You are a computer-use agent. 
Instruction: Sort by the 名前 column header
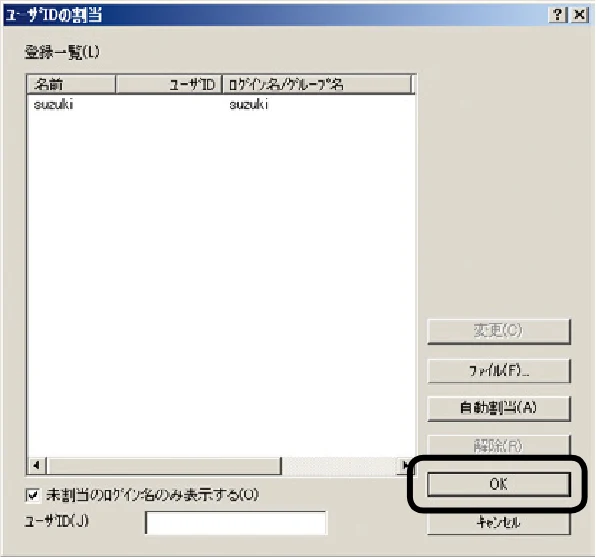[71, 84]
